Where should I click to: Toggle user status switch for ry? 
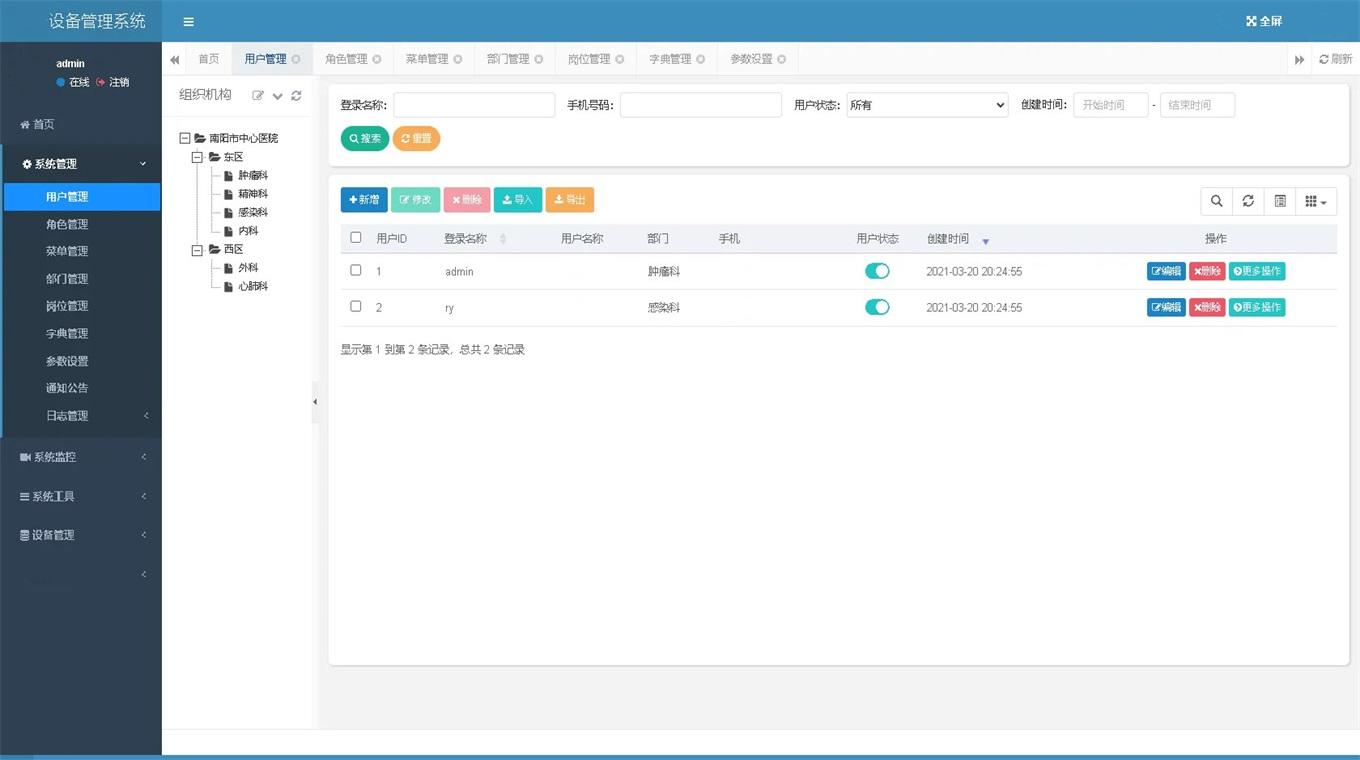877,307
